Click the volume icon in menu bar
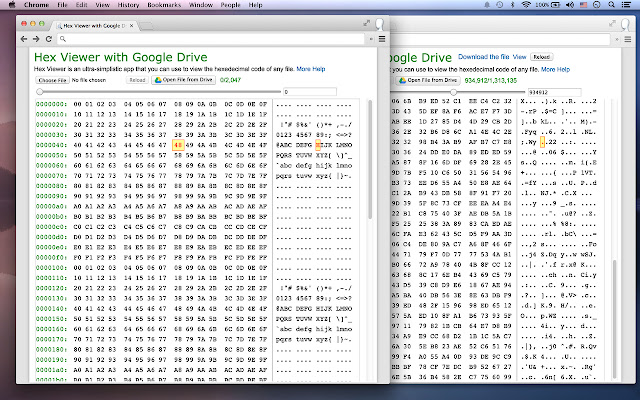Screen dimensions: 640x400 coord(569,5)
